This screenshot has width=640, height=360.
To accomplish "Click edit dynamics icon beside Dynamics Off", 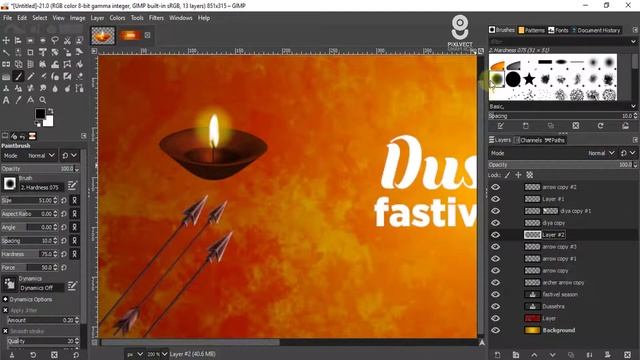I will point(72,286).
